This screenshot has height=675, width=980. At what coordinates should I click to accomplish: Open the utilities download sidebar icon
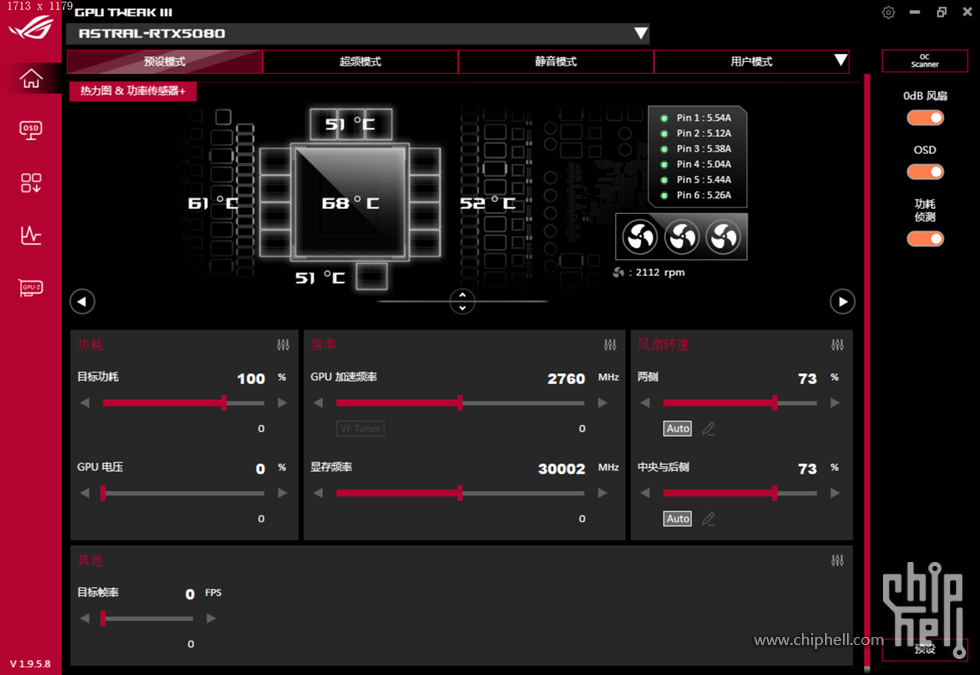point(31,183)
